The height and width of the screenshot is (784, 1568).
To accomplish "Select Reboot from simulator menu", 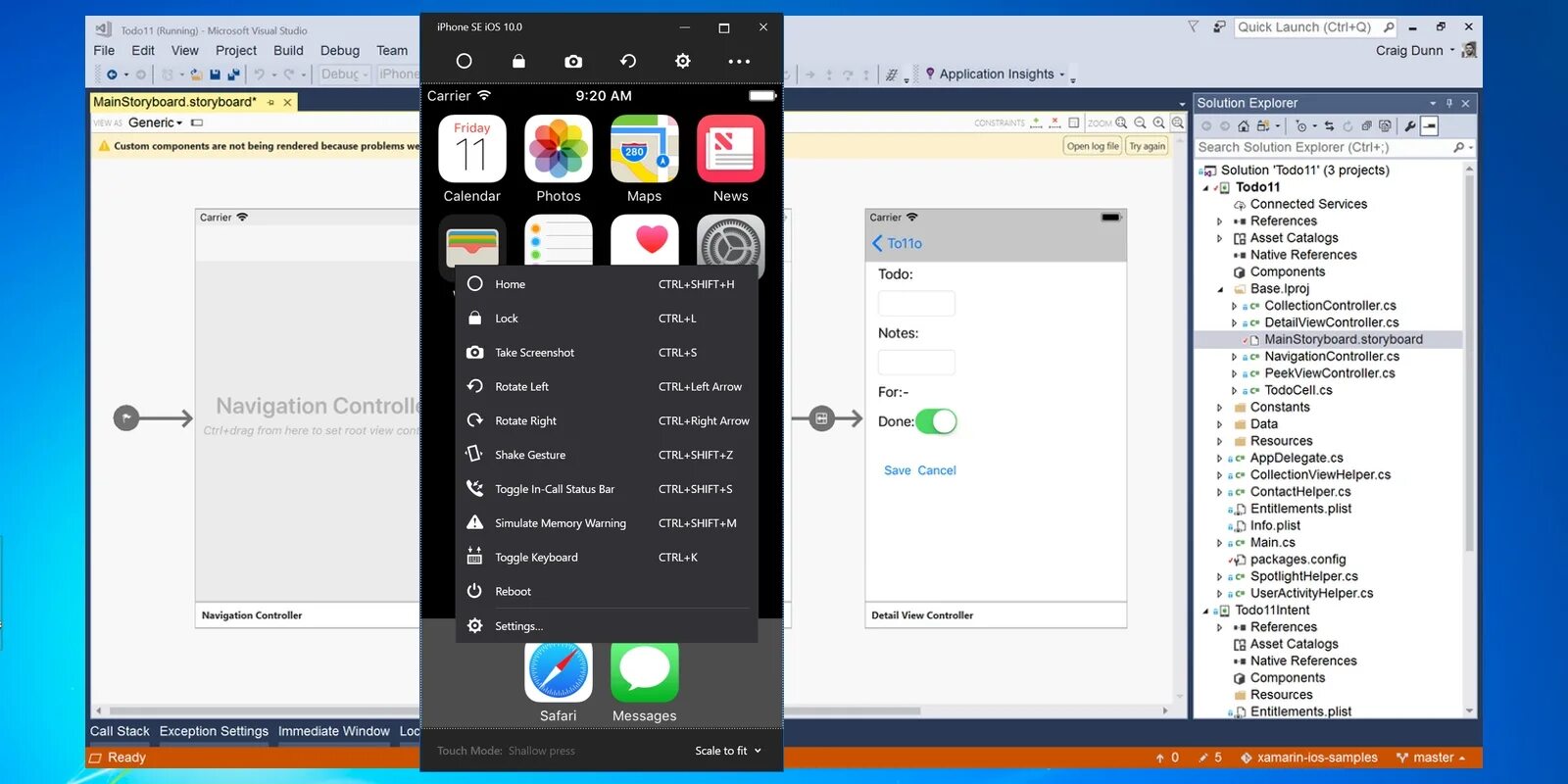I will tap(608, 592).
